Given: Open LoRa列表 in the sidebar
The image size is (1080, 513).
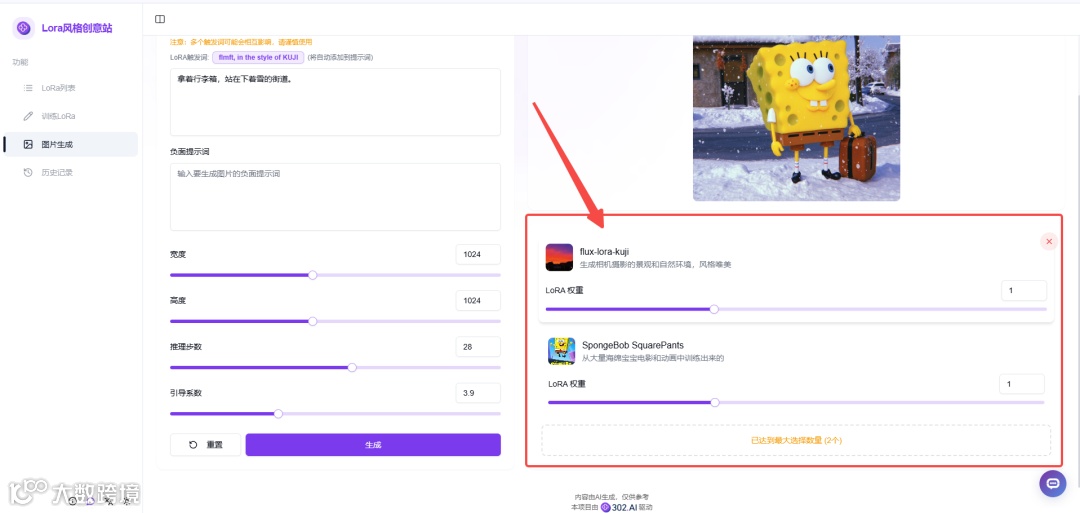Looking at the screenshot, I should pyautogui.click(x=70, y=88).
